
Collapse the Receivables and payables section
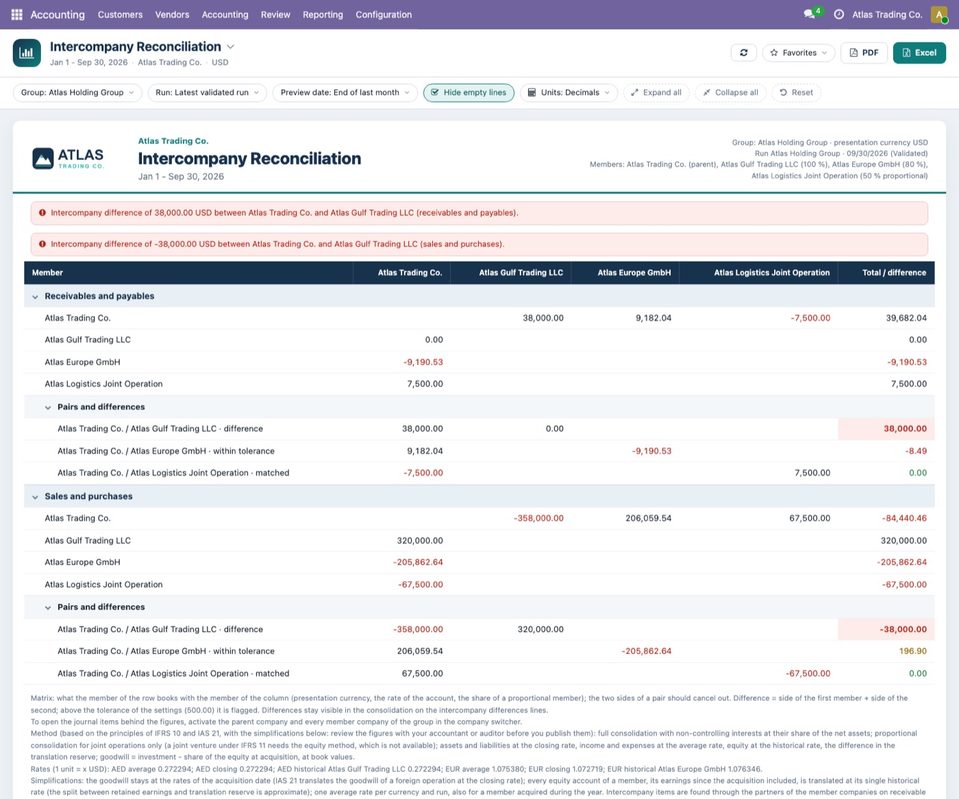35,296
